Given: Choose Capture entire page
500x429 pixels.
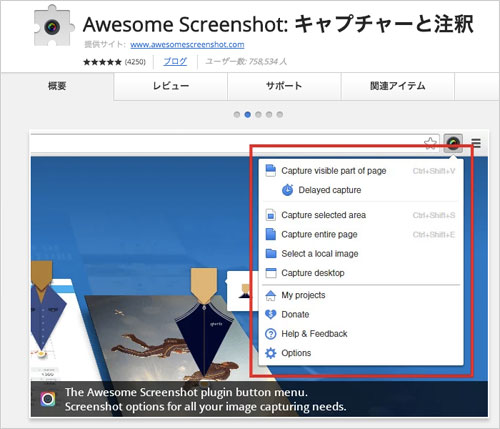Looking at the screenshot, I should click(x=319, y=235).
